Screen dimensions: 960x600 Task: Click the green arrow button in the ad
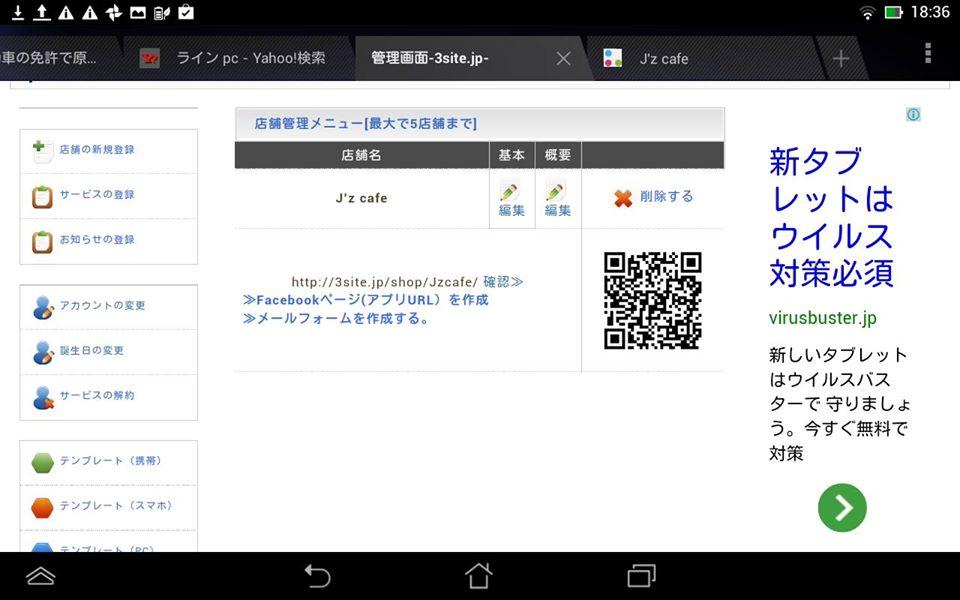(842, 508)
